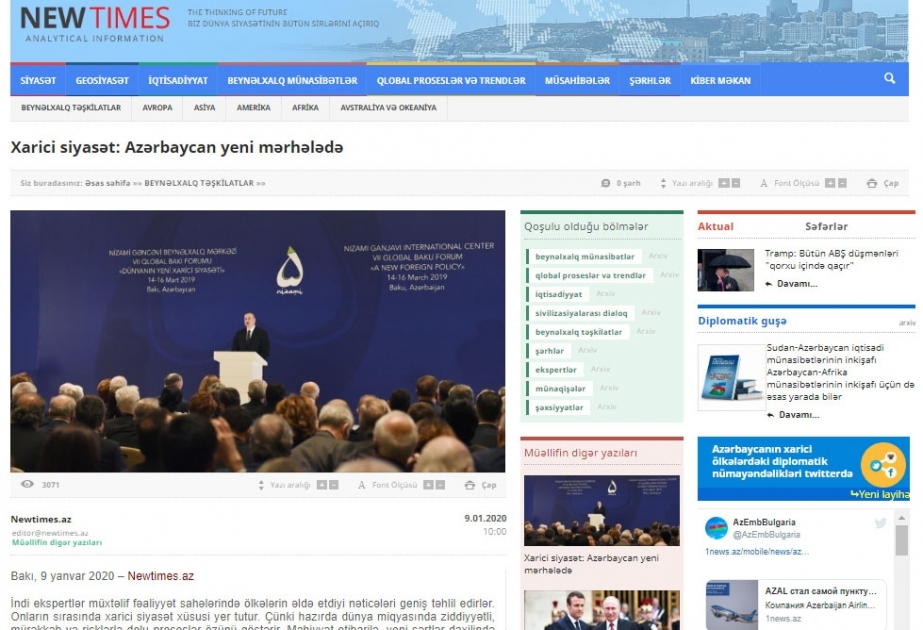
Task: Click the eye views icon beside 3071
Action: (27, 484)
